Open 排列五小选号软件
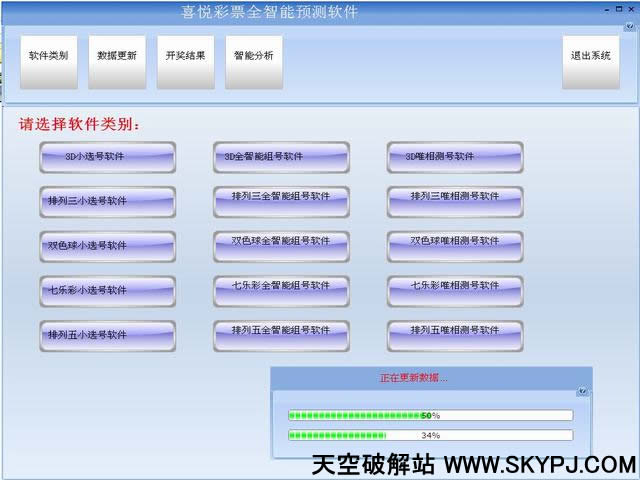Viewport: 640px width, 480px height. (107, 335)
